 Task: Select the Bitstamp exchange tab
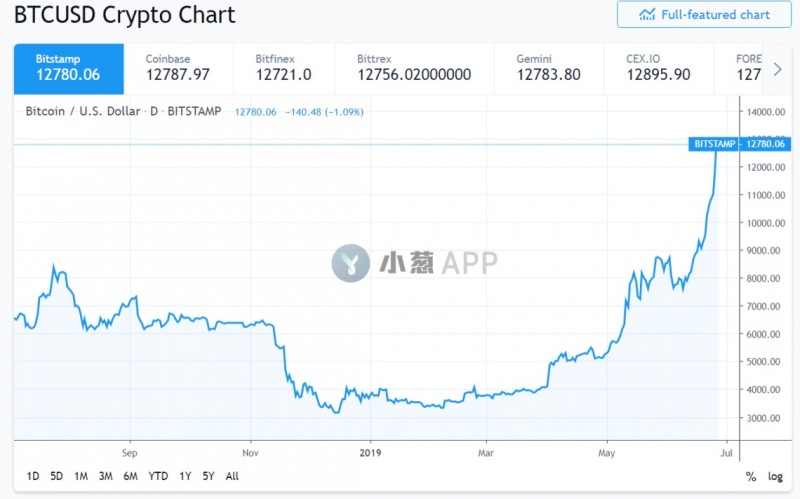click(x=69, y=68)
